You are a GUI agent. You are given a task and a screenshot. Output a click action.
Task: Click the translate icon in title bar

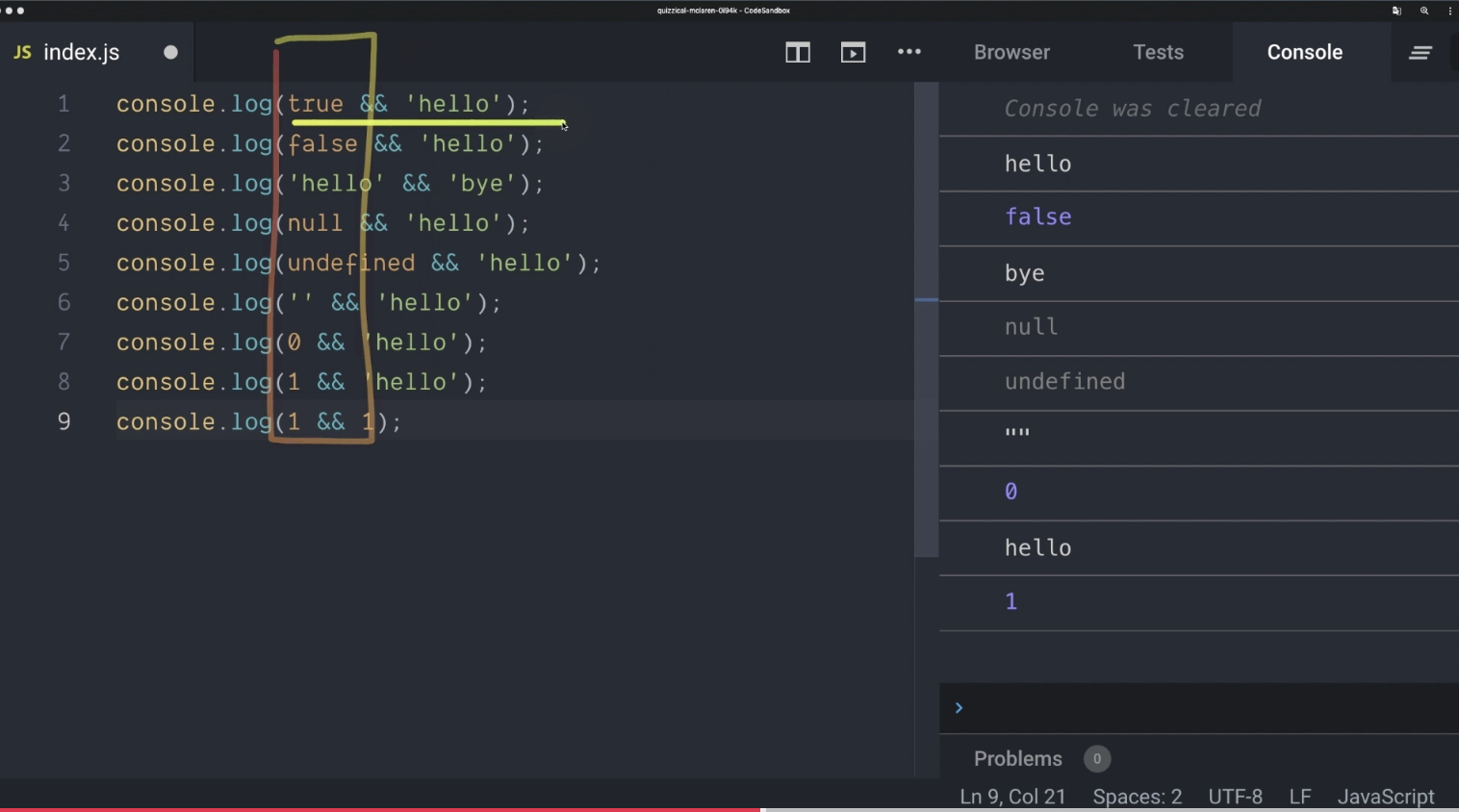(x=1396, y=11)
